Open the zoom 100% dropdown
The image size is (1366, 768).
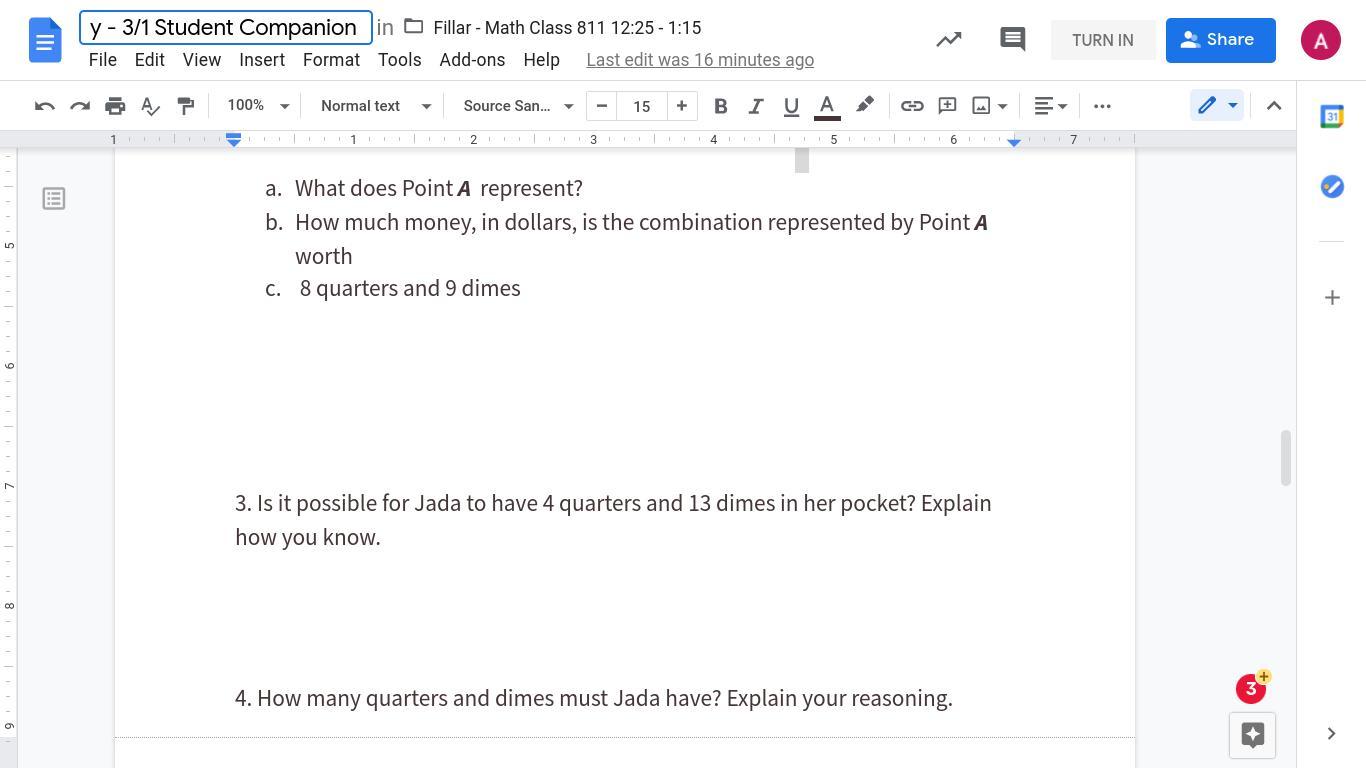257,106
